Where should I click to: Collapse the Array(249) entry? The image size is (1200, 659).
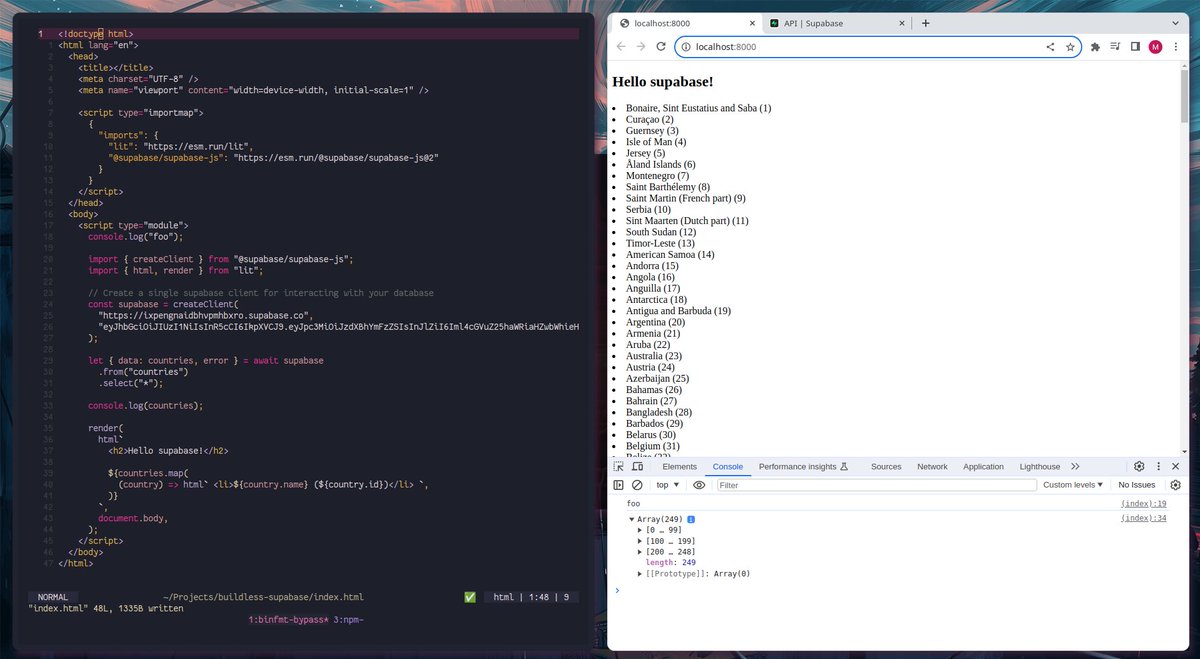[632, 519]
